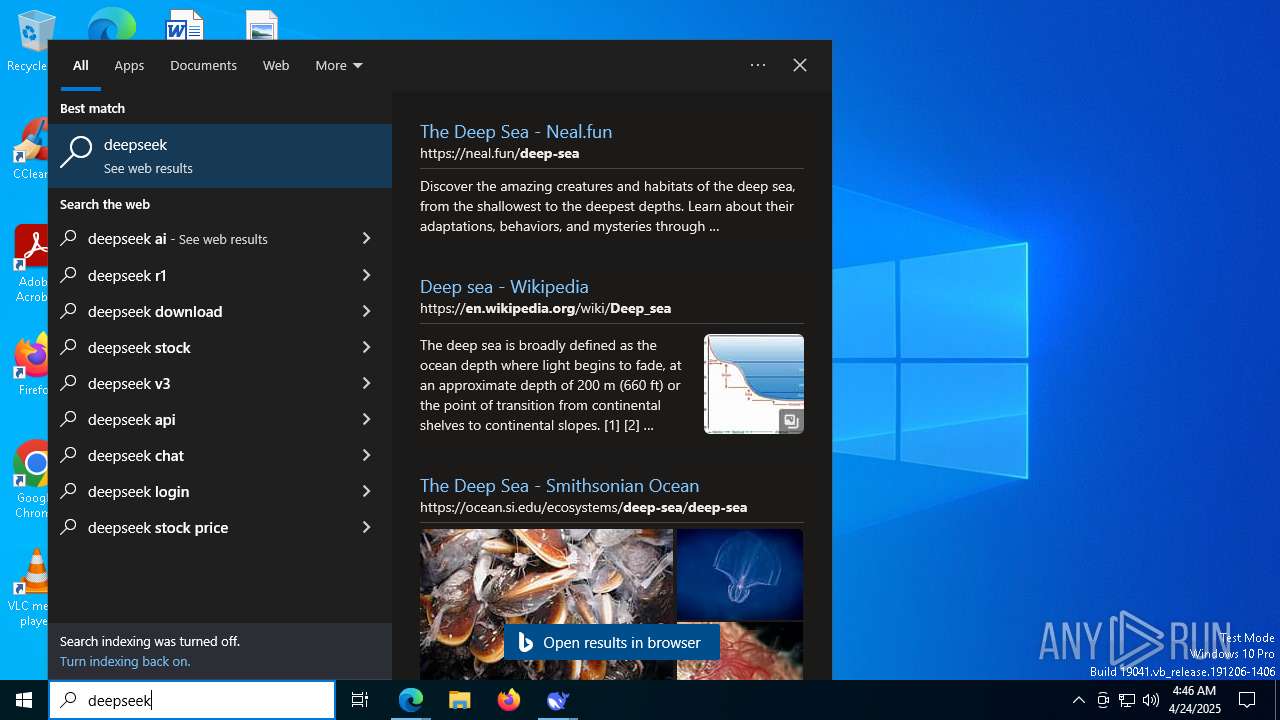Click the meet-now camera tray icon
The width and height of the screenshot is (1280, 720).
1103,700
